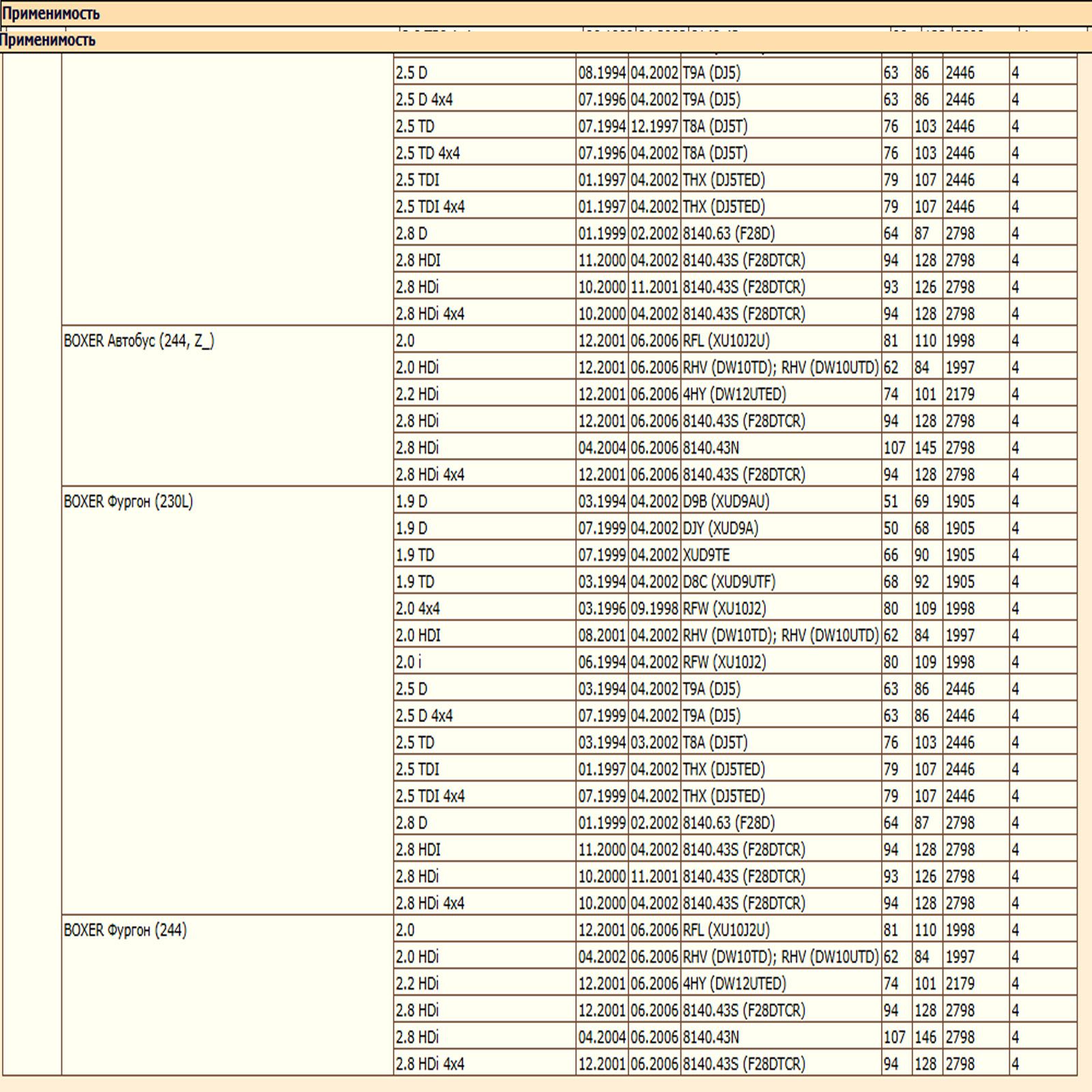Click the horsepower value '92'
1092x1092 pixels.
[x=922, y=582]
